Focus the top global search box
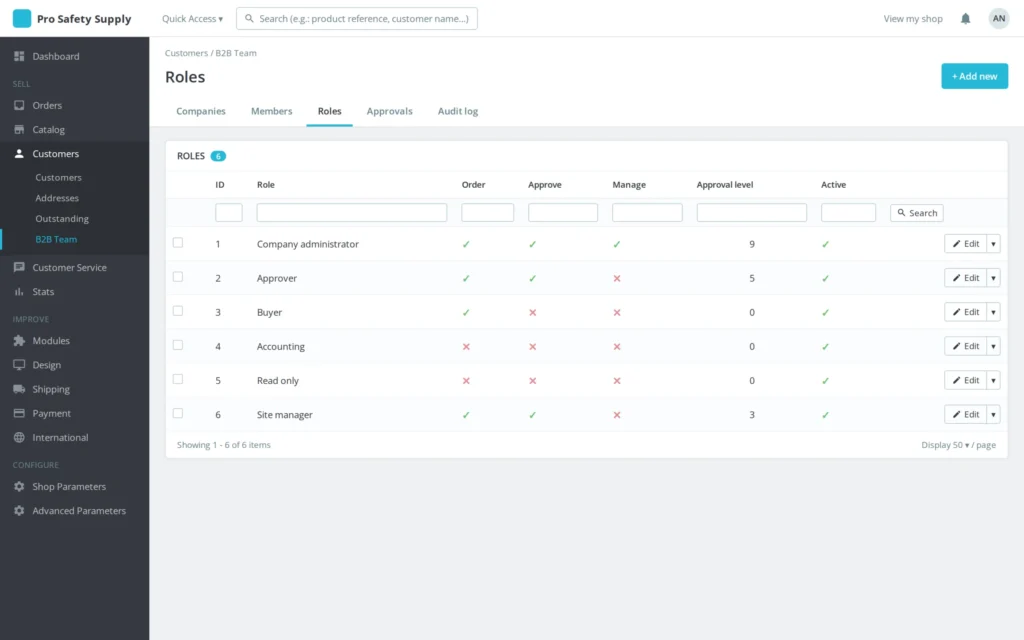 coord(357,18)
